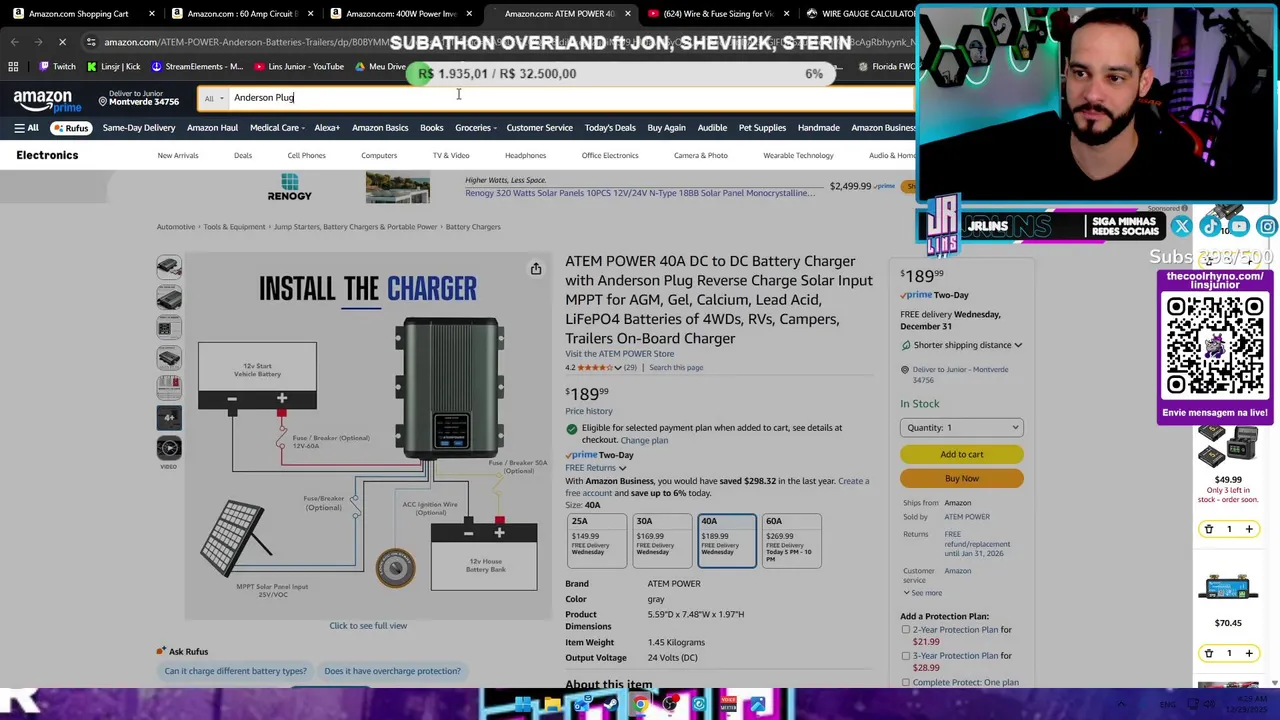Click 'Does it have overcharge protection?' suggestion
The height and width of the screenshot is (720, 1280).
point(392,671)
